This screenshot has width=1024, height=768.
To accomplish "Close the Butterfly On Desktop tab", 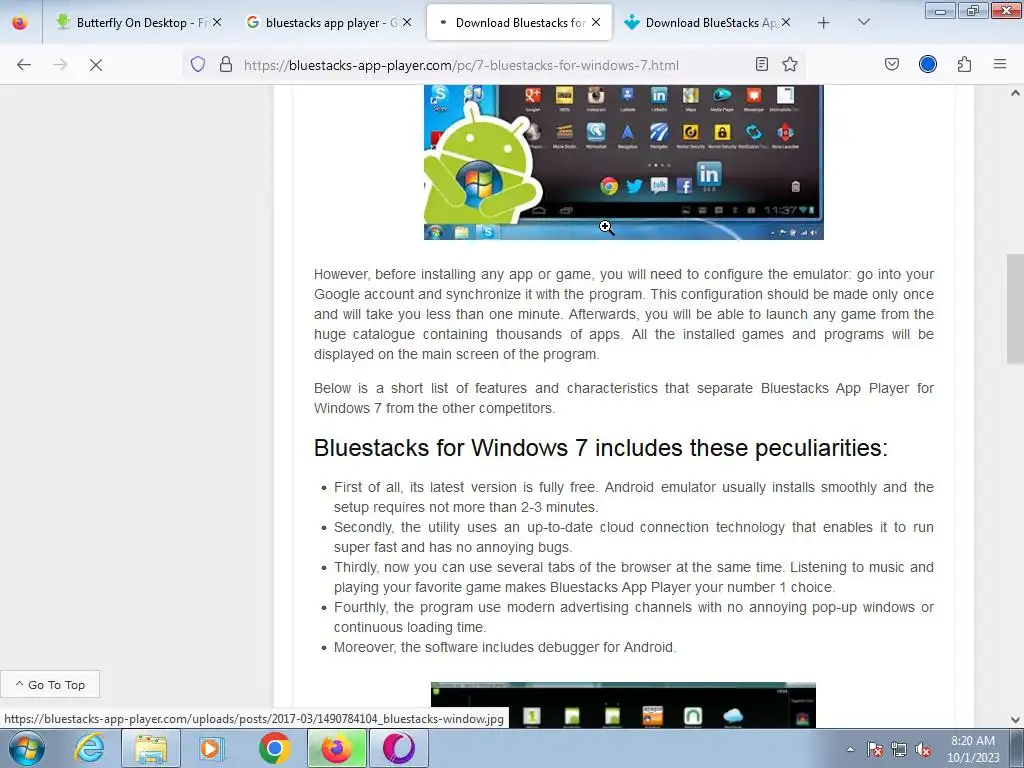I will point(217,22).
